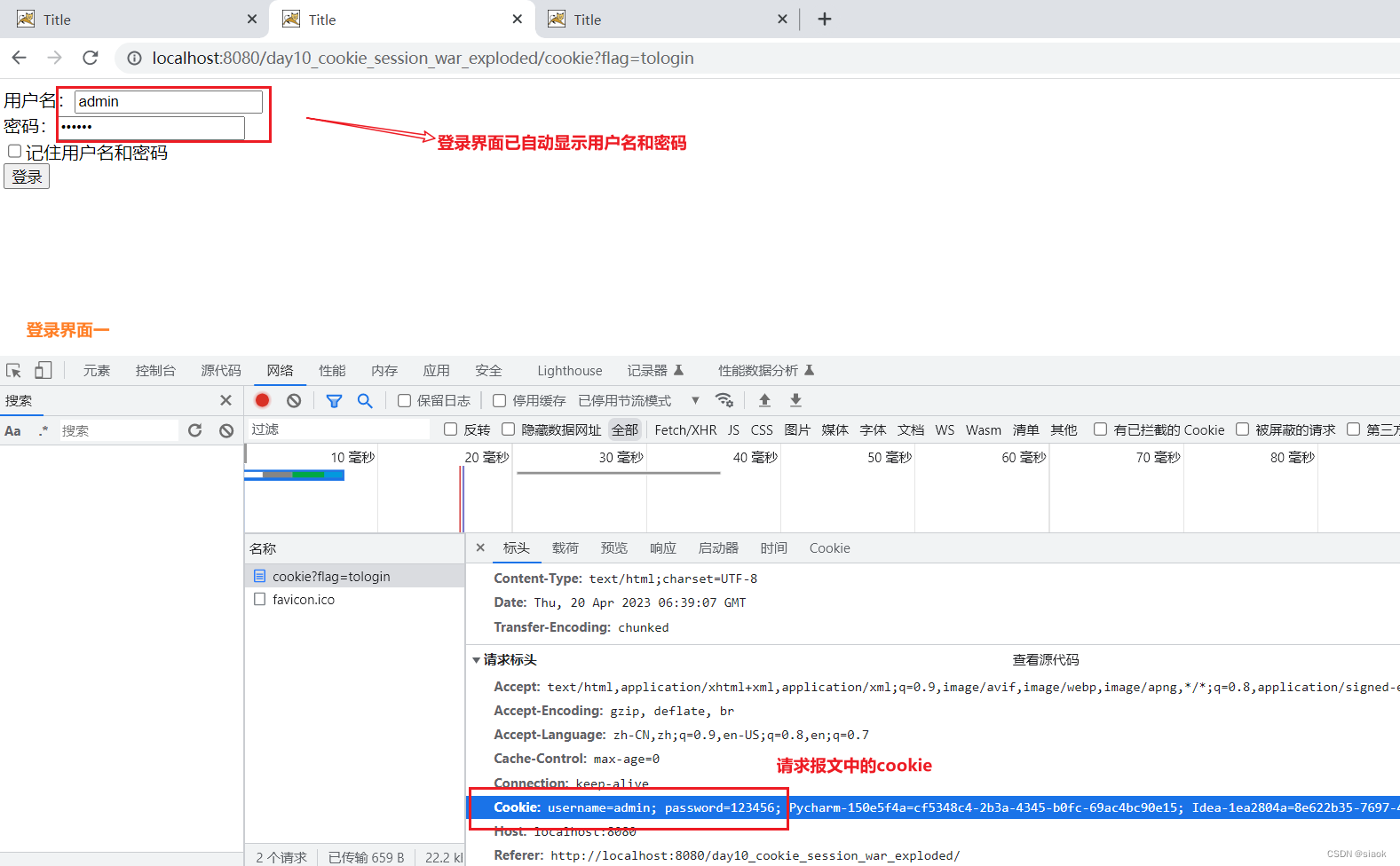The width and height of the screenshot is (1400, 866).
Task: Check the 记住用户名和密码 checkbox
Action: pyautogui.click(x=14, y=151)
